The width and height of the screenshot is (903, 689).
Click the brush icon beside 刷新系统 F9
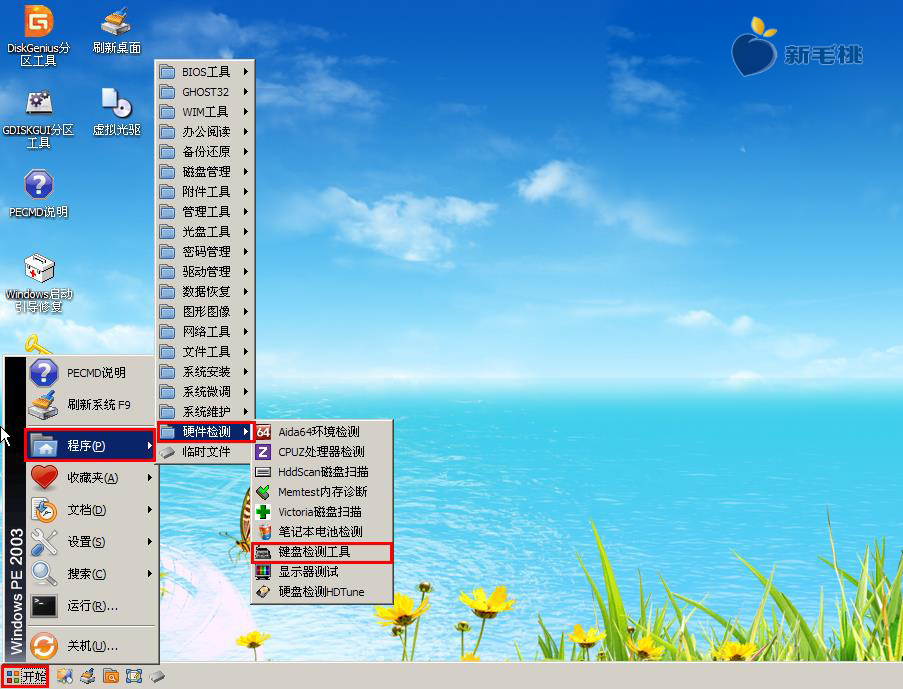[x=44, y=404]
